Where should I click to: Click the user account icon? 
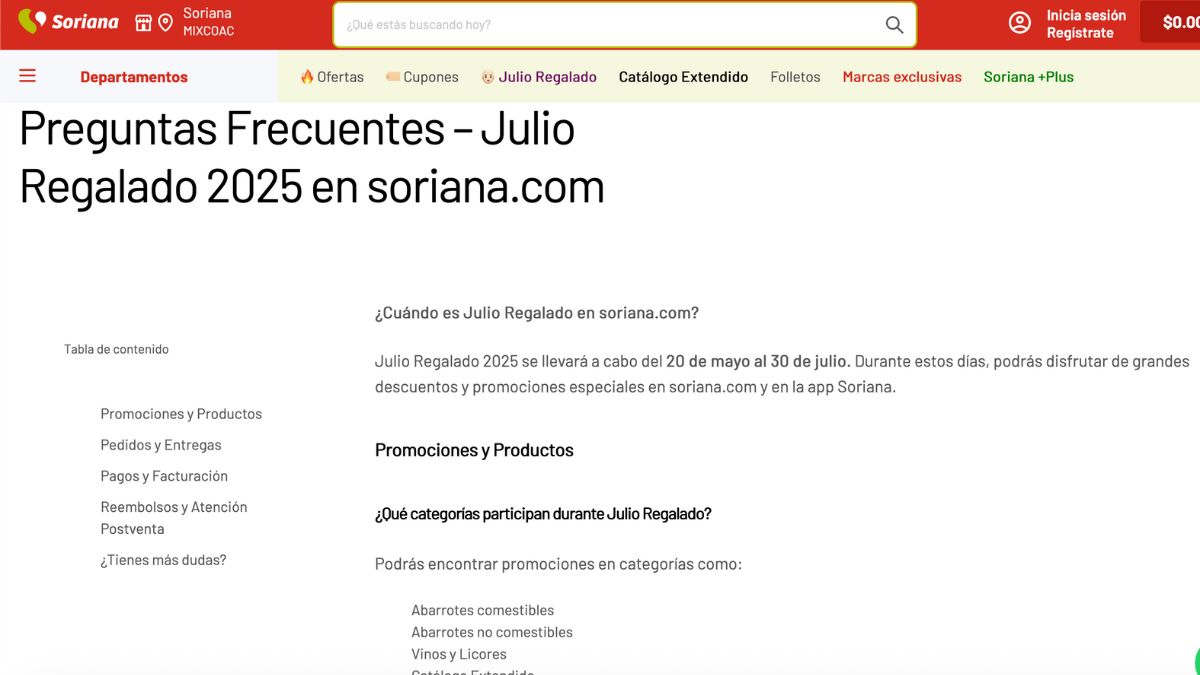click(x=1020, y=23)
